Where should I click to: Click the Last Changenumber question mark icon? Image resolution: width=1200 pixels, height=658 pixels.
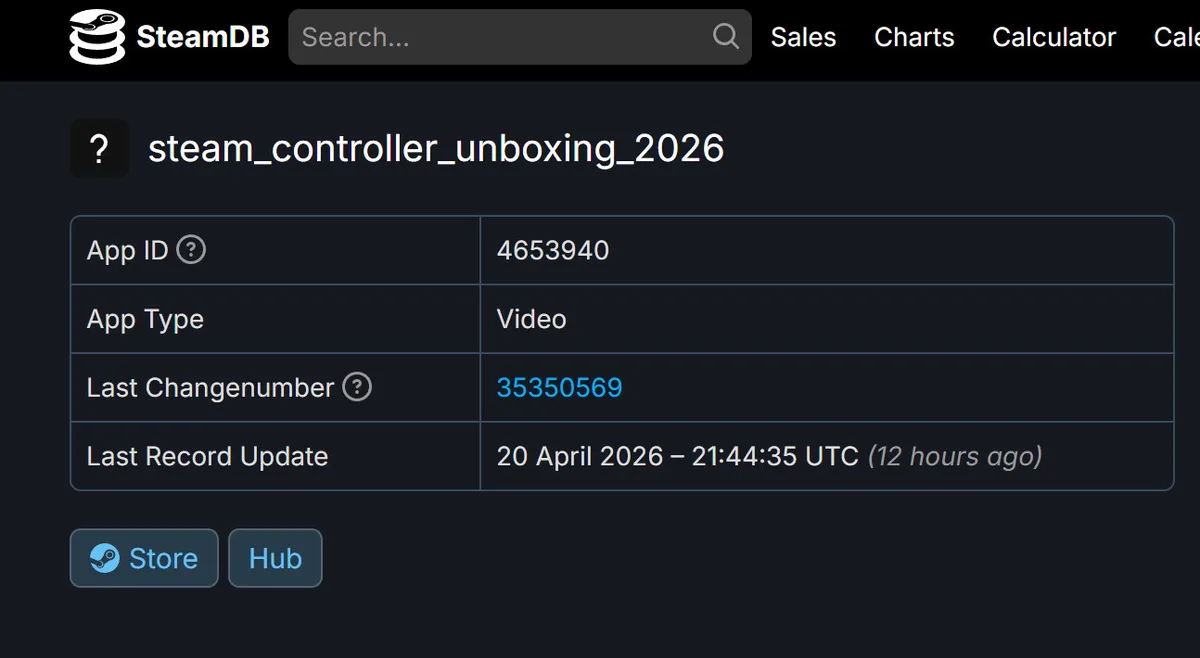pyautogui.click(x=357, y=387)
